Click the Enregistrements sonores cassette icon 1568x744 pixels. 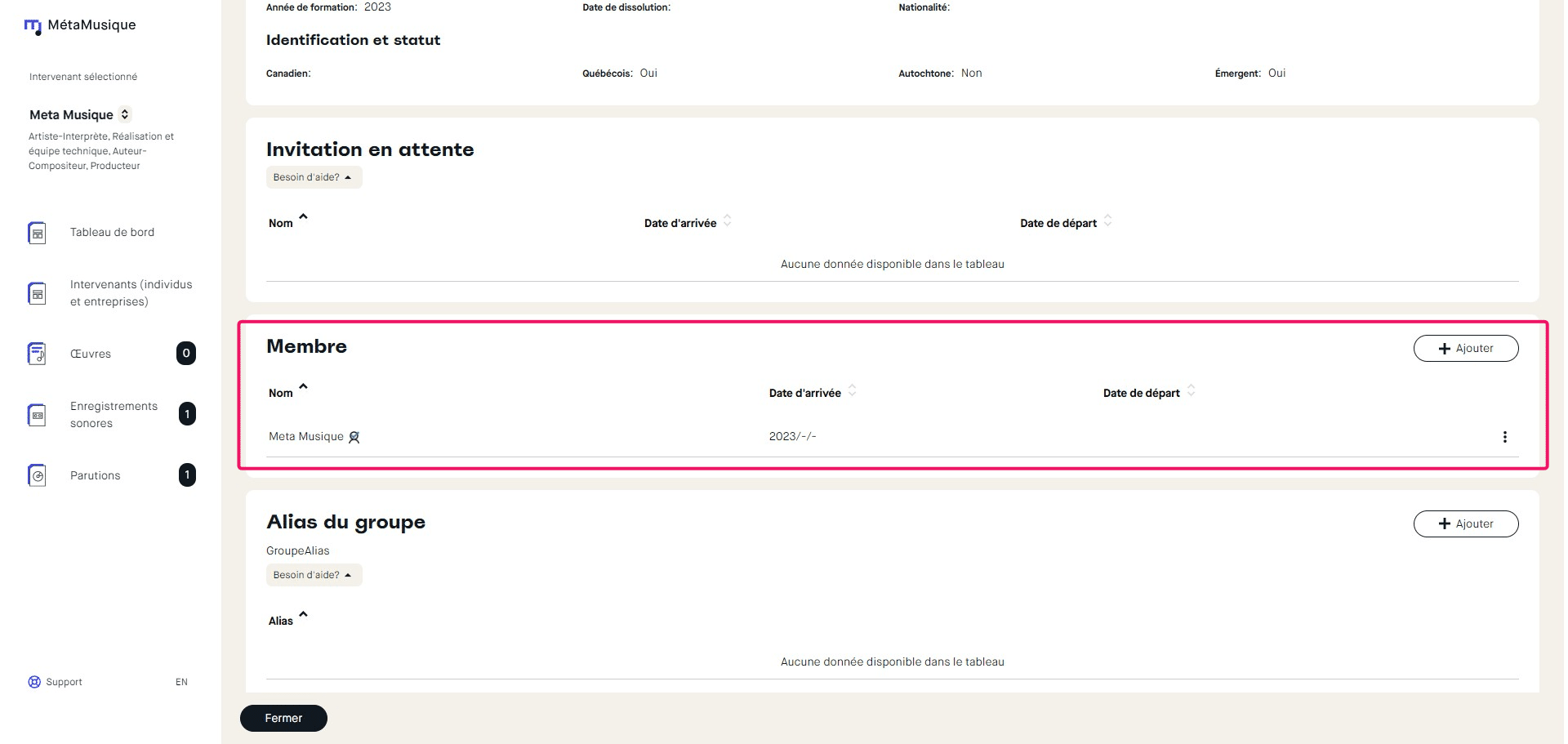pos(37,415)
